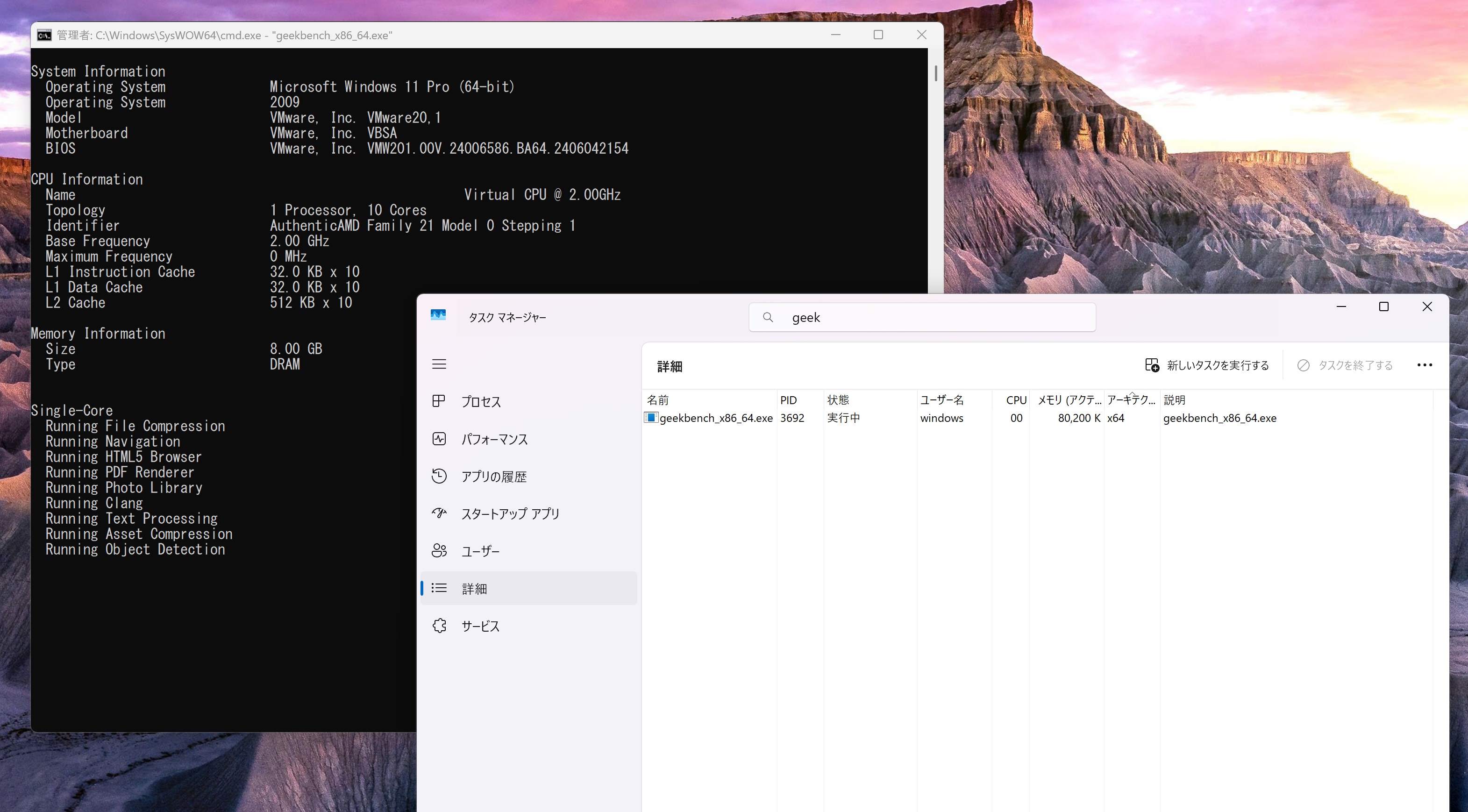Open the Services view
Viewport: 1468px width, 812px height.
(x=479, y=625)
